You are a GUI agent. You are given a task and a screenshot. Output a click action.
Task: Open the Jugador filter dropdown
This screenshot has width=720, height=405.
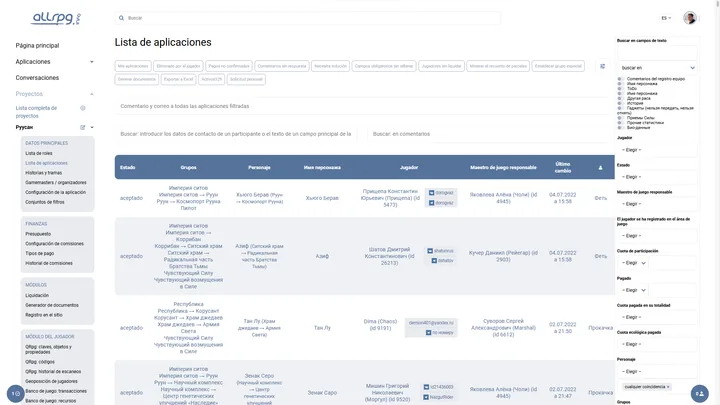coord(657,150)
